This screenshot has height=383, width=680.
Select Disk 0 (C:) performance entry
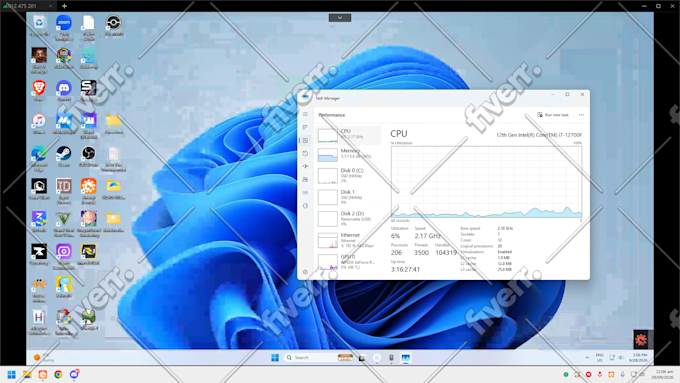(348, 176)
